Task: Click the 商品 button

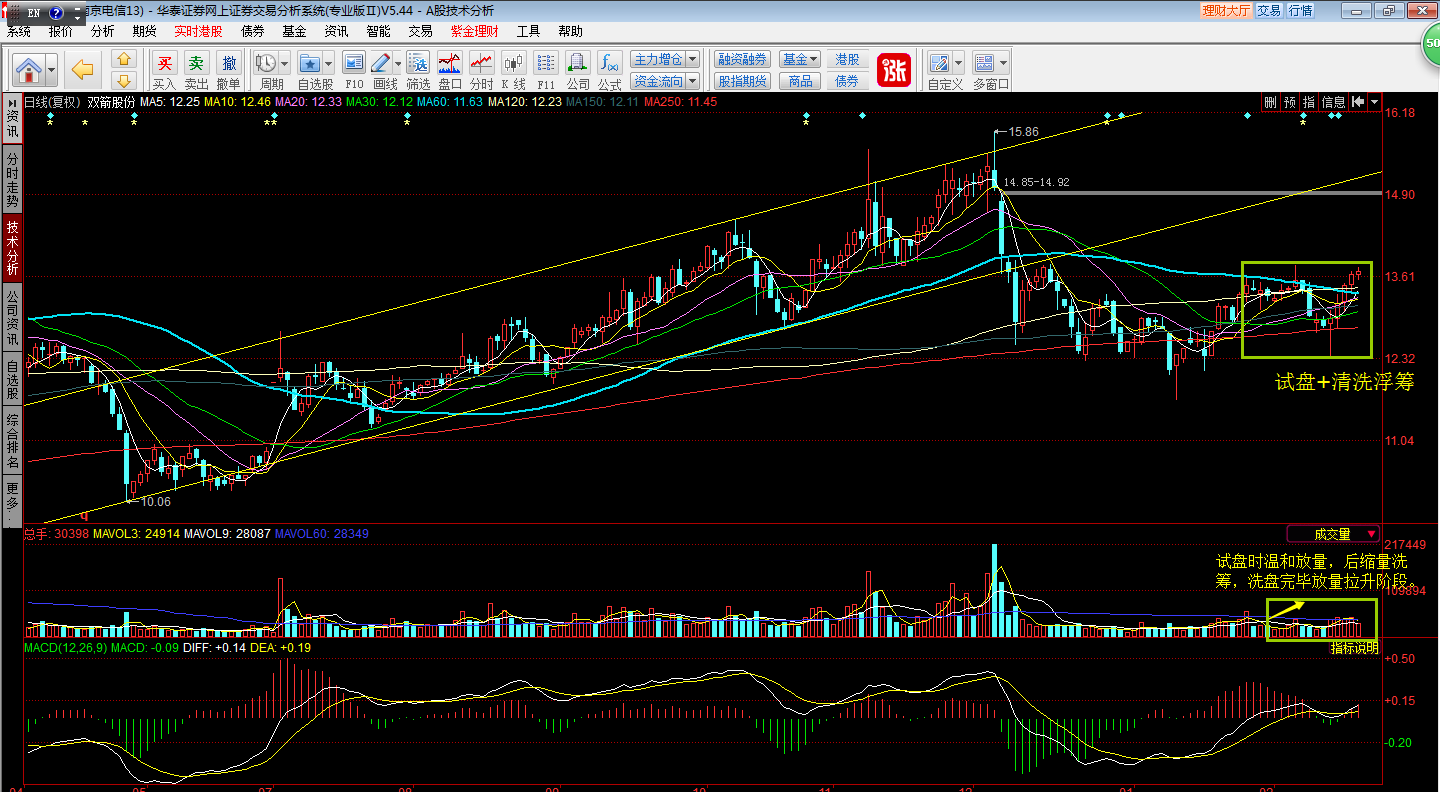Action: pos(800,81)
